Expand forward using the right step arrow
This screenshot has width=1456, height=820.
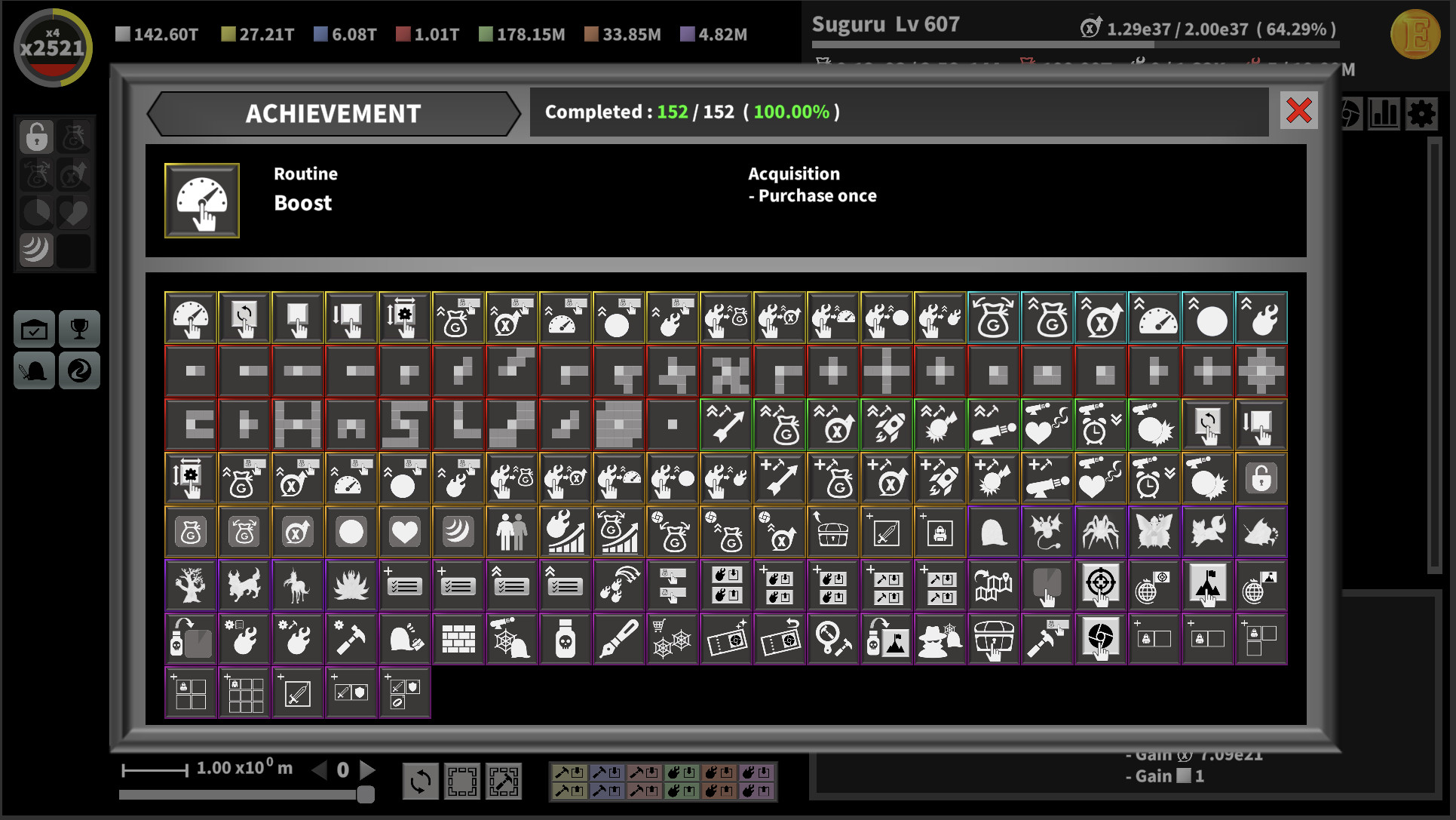click(x=369, y=769)
